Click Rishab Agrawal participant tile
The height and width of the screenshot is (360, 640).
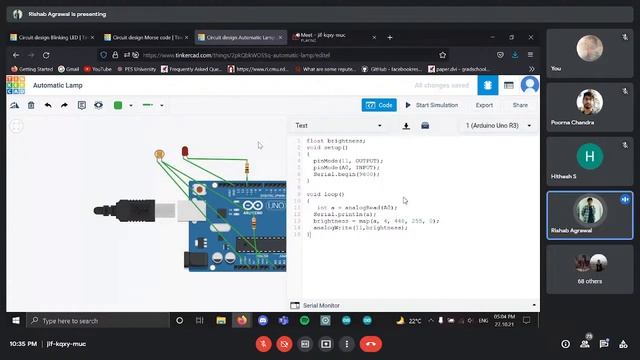pyautogui.click(x=590, y=215)
